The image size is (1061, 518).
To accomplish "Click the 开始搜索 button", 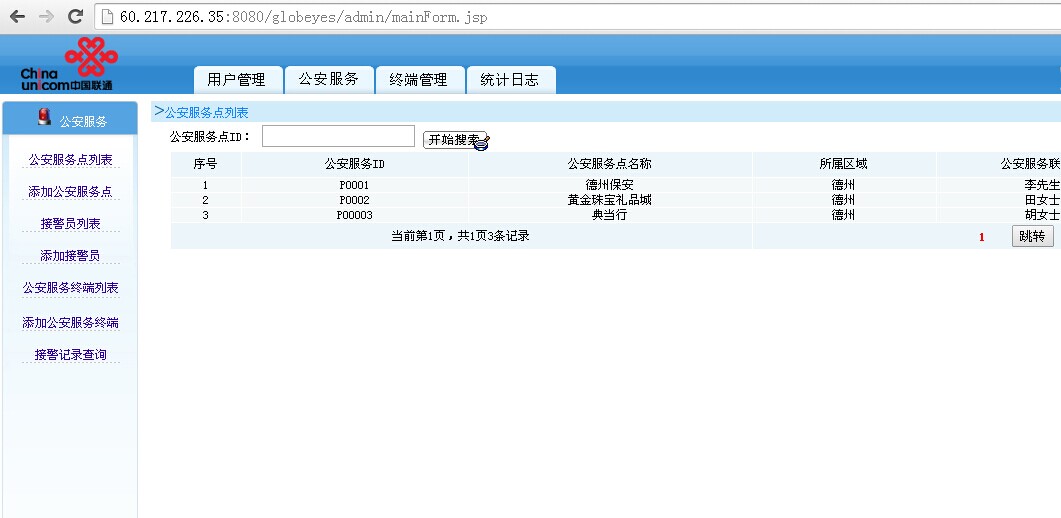I will pos(455,140).
